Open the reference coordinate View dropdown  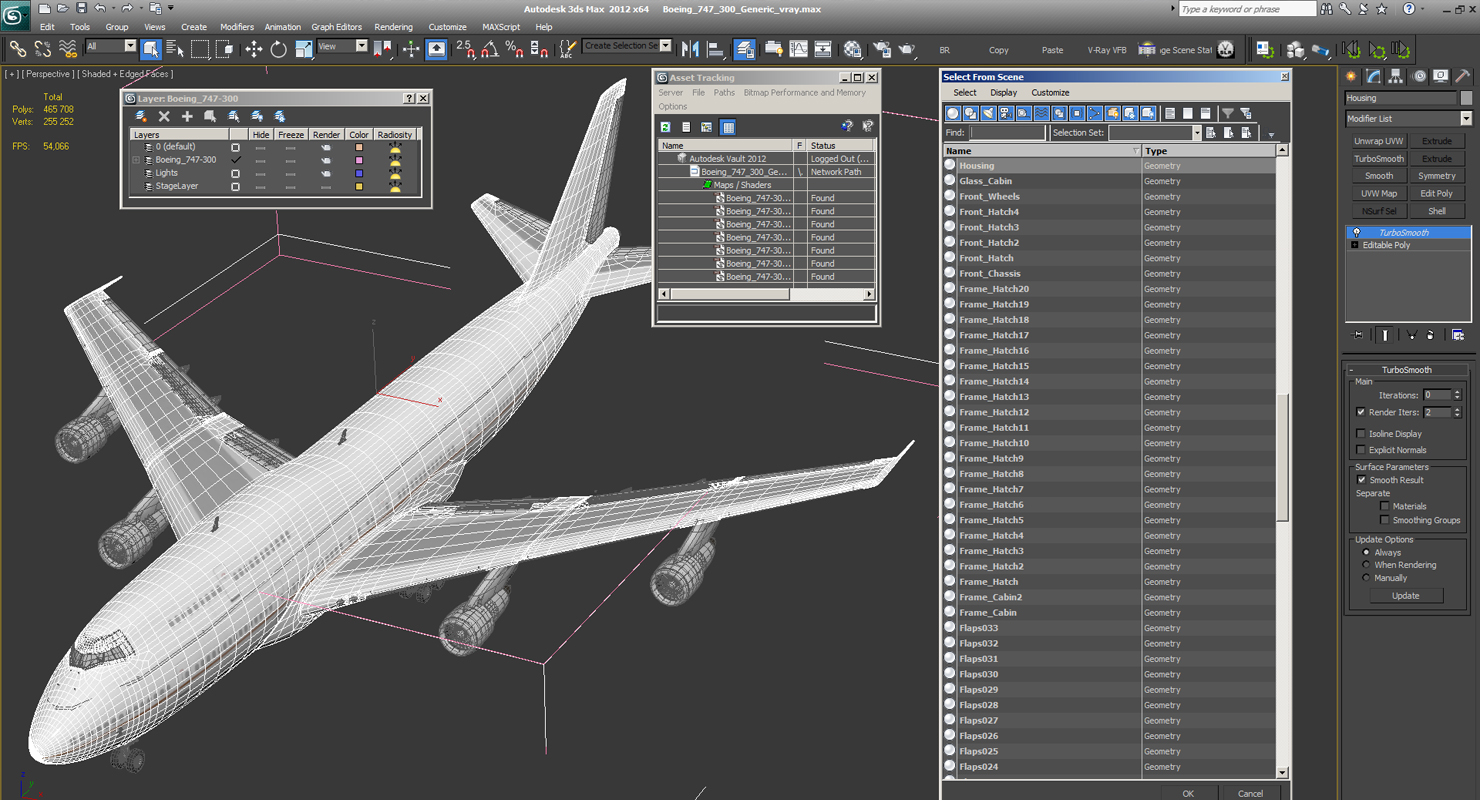(362, 46)
